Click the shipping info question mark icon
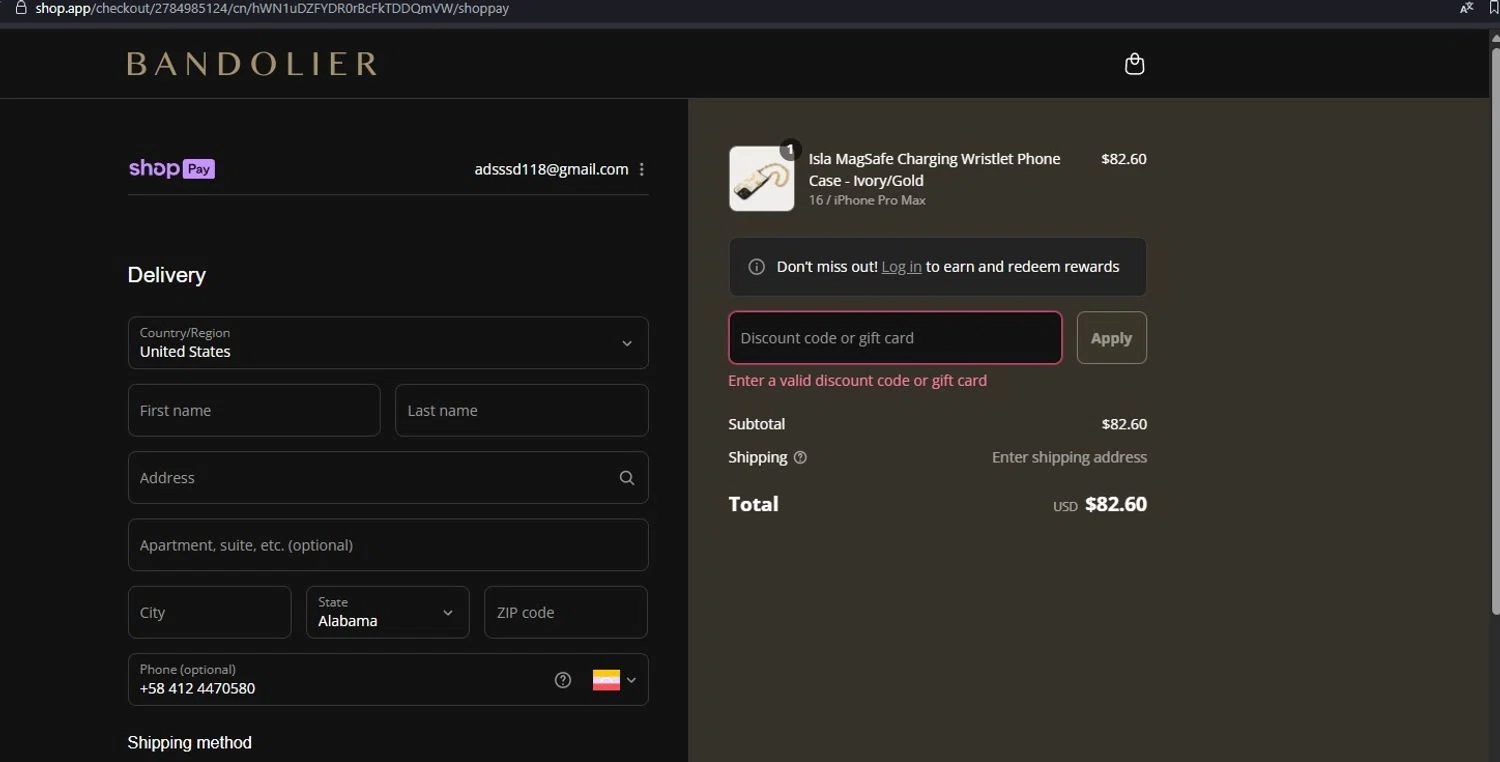The image size is (1500, 762). click(x=800, y=457)
